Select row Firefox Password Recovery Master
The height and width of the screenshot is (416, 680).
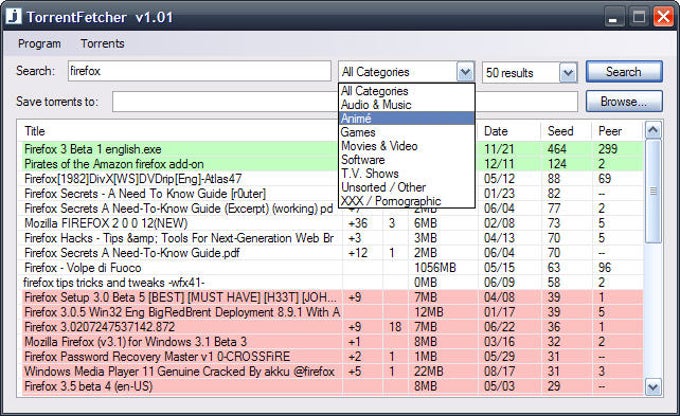(x=332, y=356)
